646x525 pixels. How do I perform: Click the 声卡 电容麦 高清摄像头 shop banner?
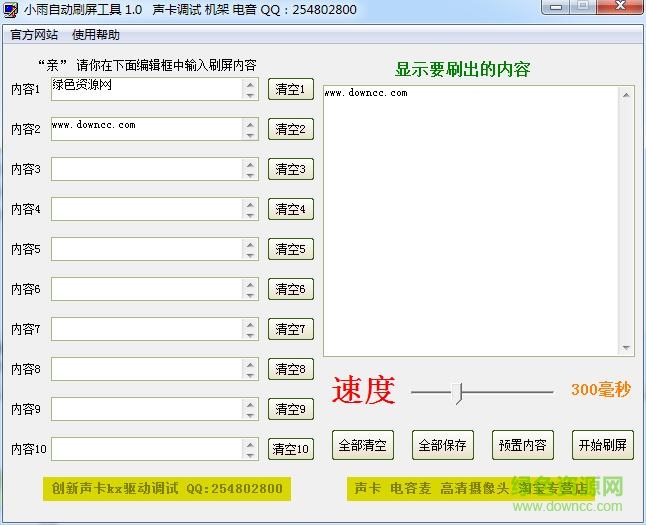coord(471,489)
